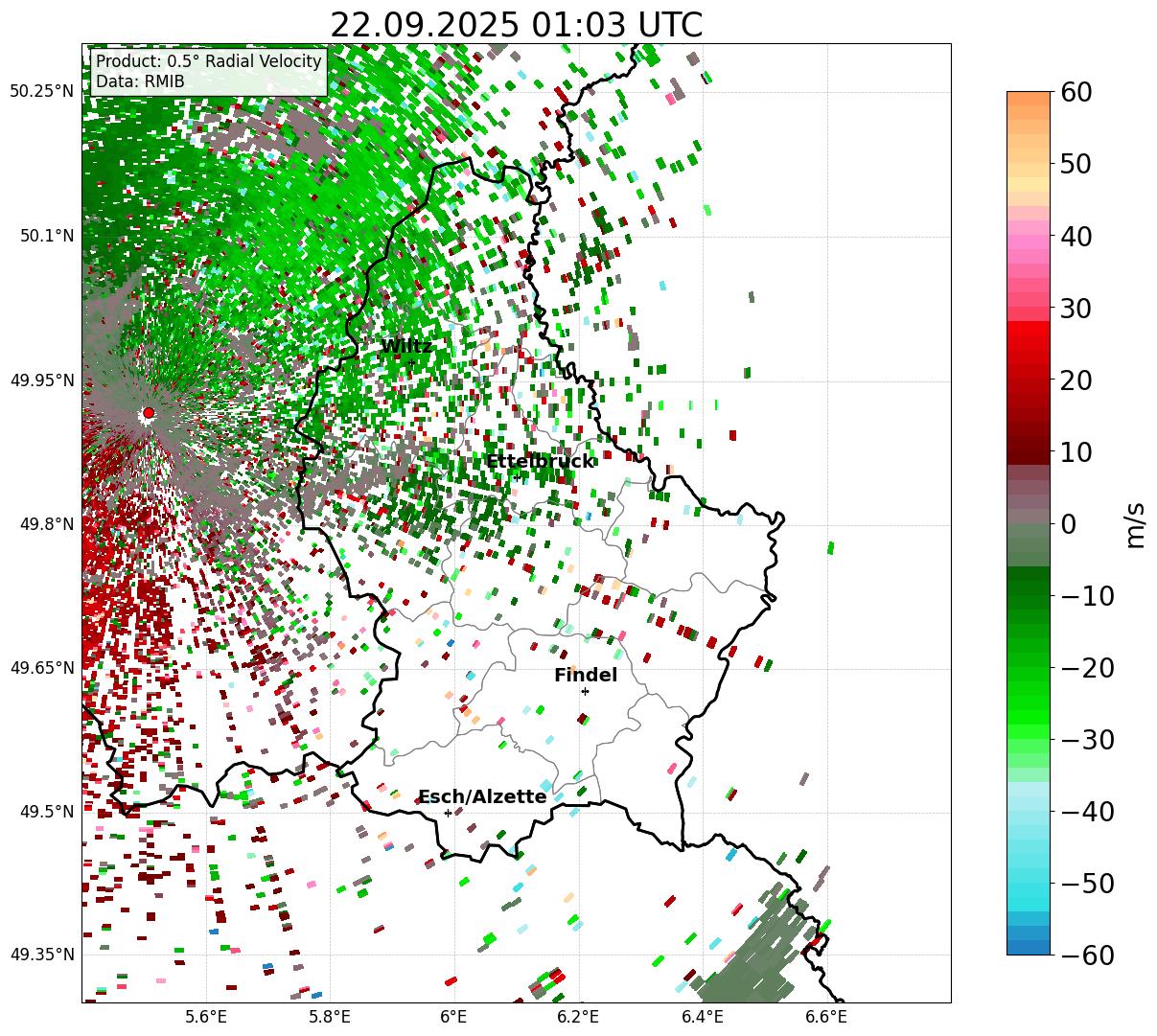Click the m/s colorbar unit label
1157x1036 pixels.
point(1136,523)
